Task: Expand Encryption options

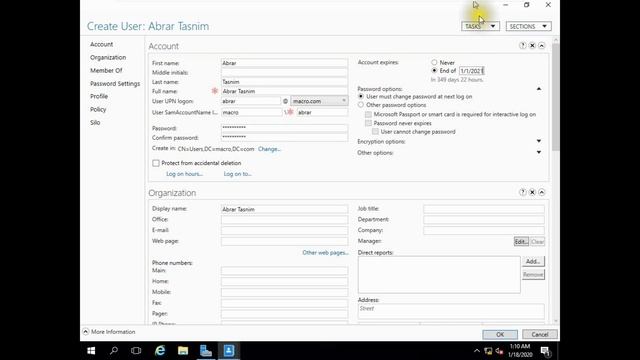Action: pos(539,141)
